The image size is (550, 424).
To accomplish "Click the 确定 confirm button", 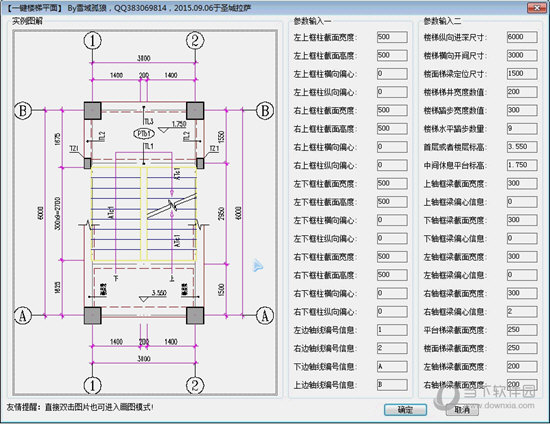I will (405, 410).
